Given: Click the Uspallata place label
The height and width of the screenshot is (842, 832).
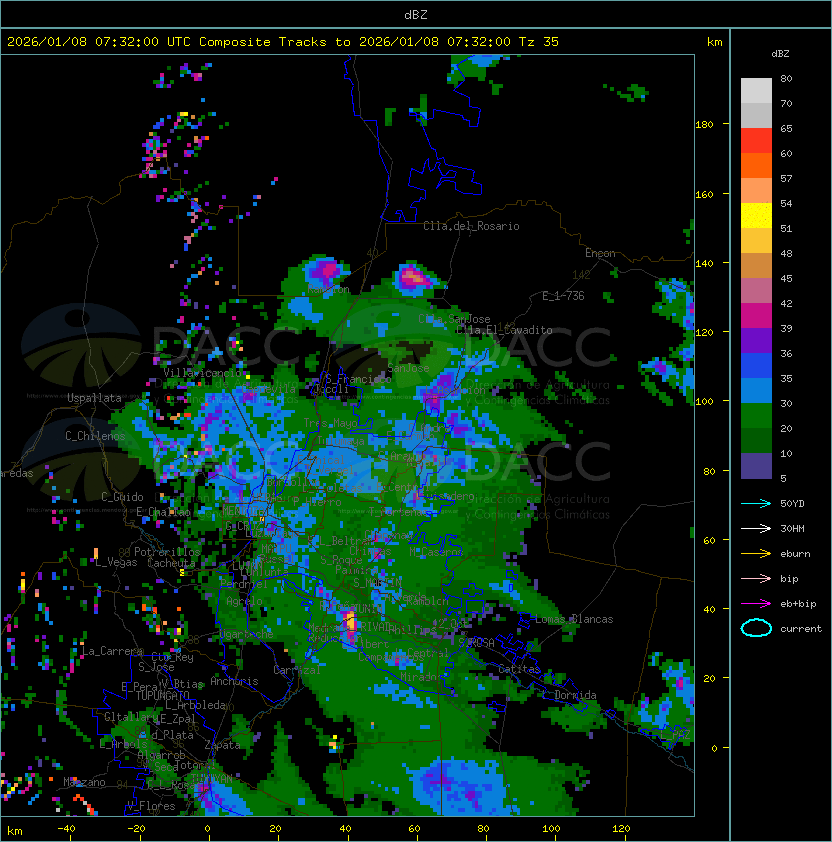Looking at the screenshot, I should pos(94,398).
